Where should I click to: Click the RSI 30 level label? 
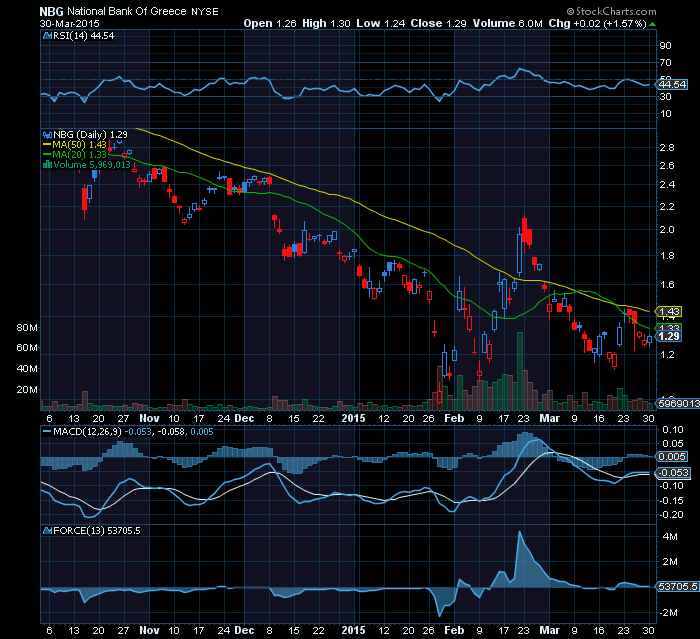[x=666, y=96]
